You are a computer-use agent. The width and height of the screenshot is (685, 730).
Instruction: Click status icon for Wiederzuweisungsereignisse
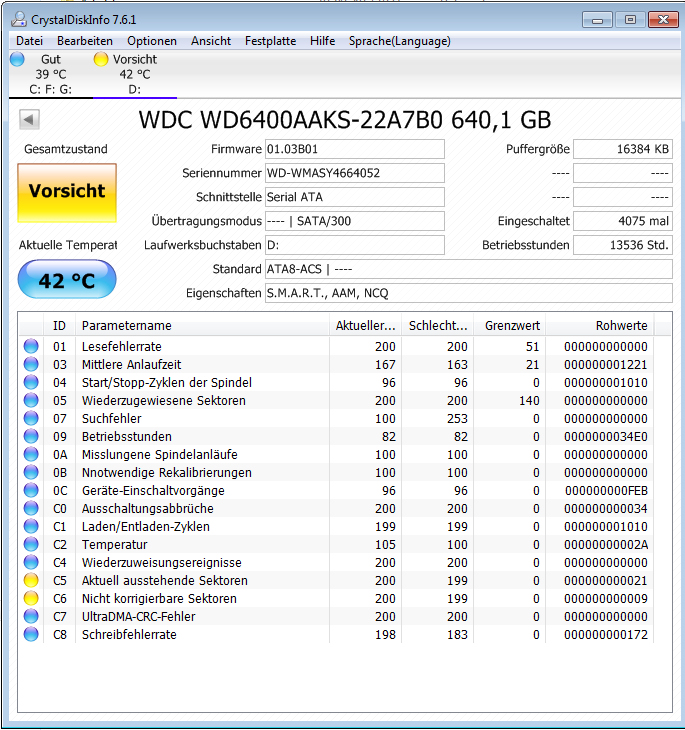(31, 562)
